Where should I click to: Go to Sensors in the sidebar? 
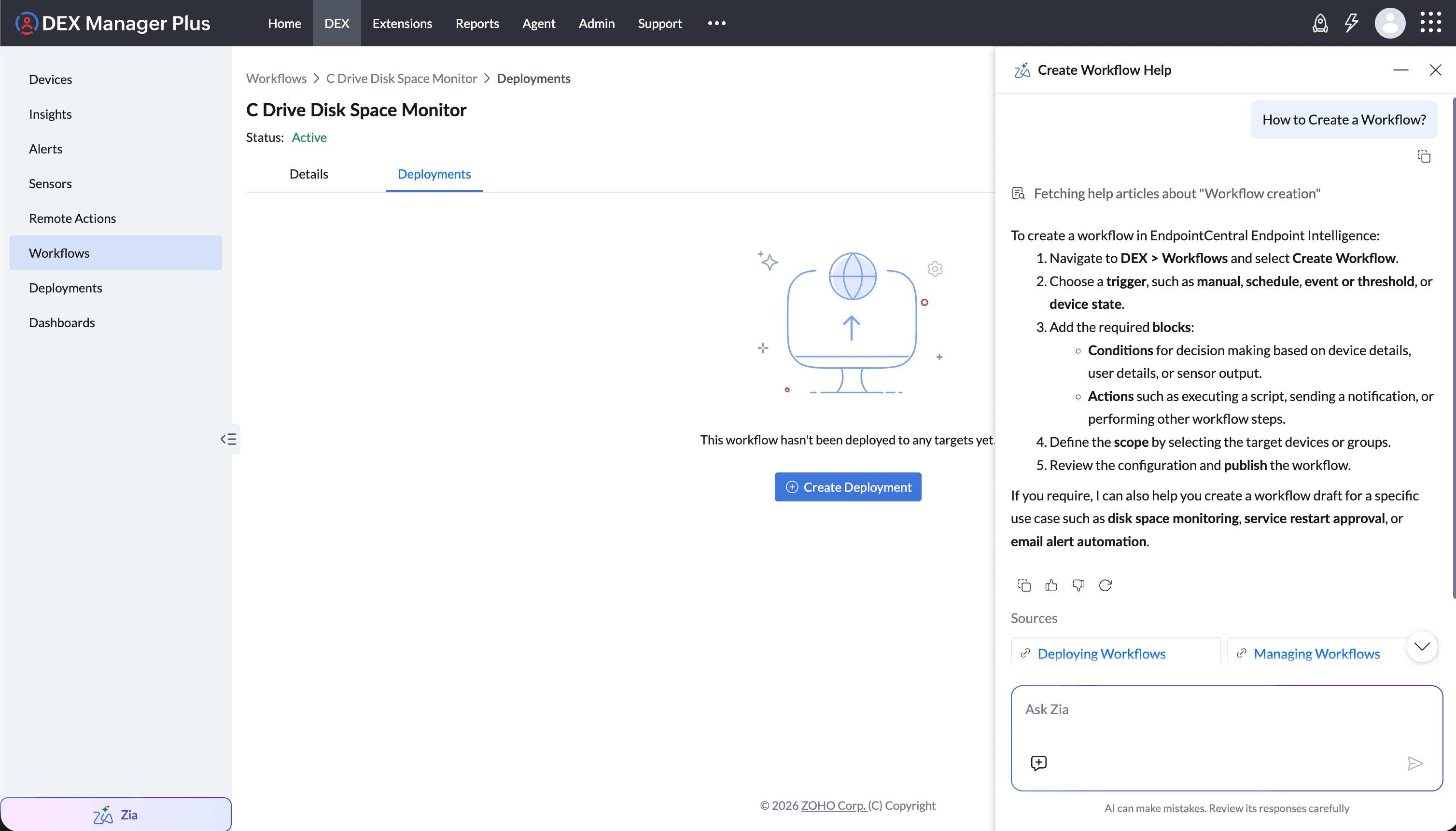click(116, 184)
